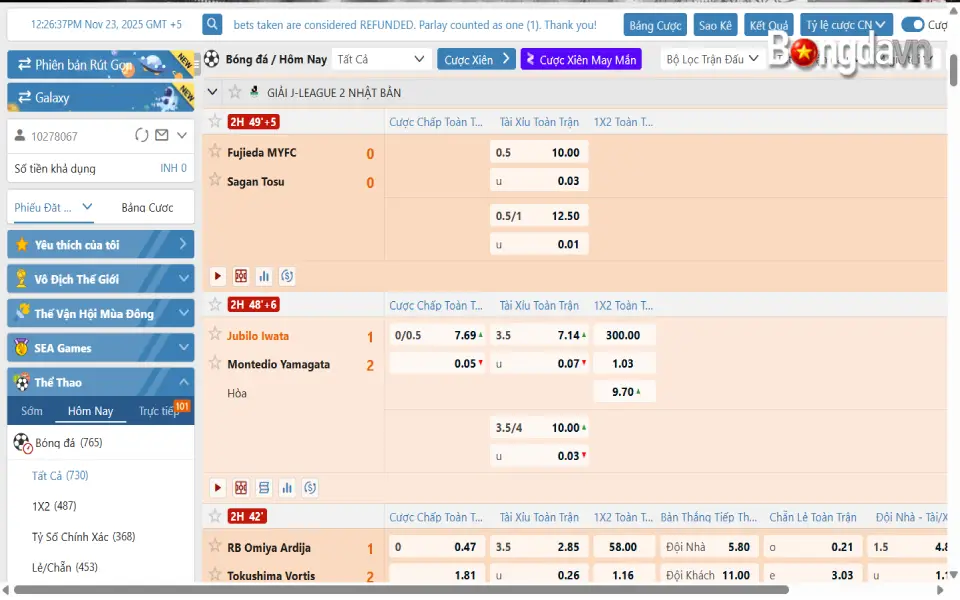960x600 pixels.
Task: Star Fujieda MYFC as a favorite team
Action: (x=215, y=152)
